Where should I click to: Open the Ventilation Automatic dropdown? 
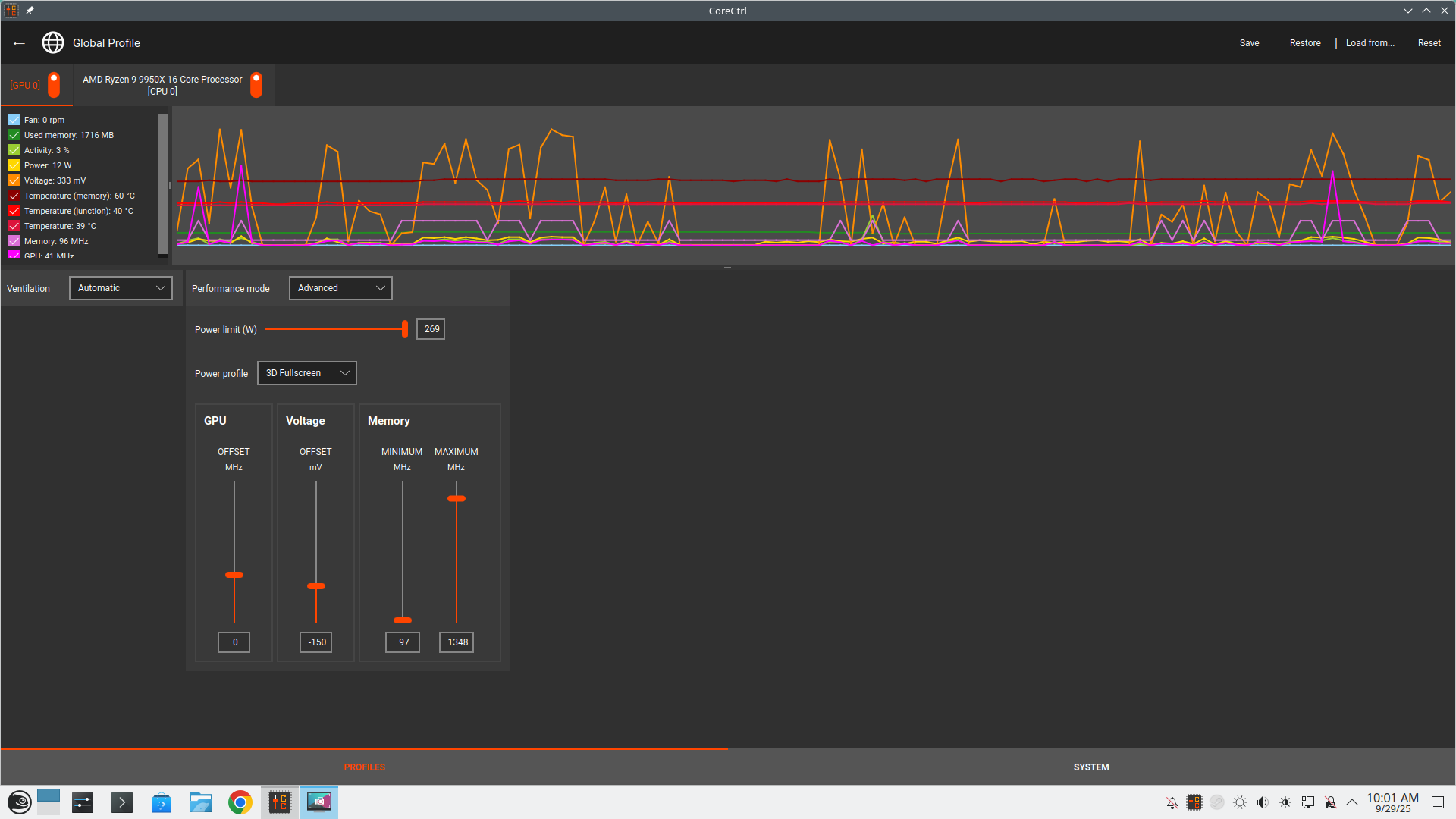point(121,288)
